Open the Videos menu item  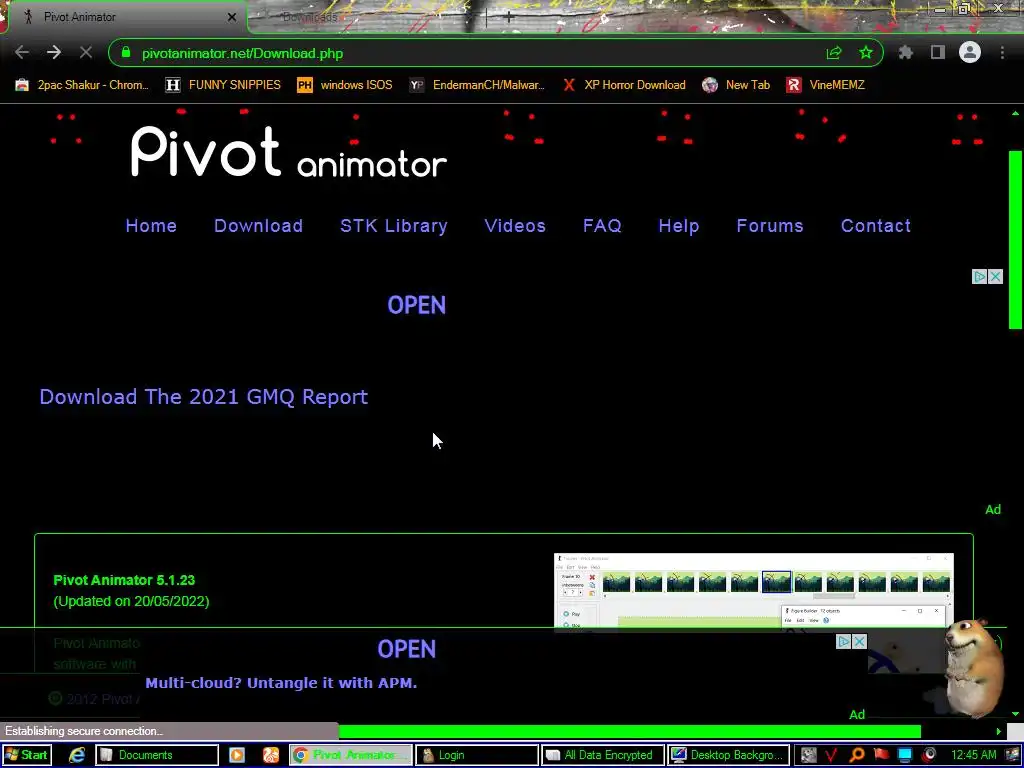515,226
